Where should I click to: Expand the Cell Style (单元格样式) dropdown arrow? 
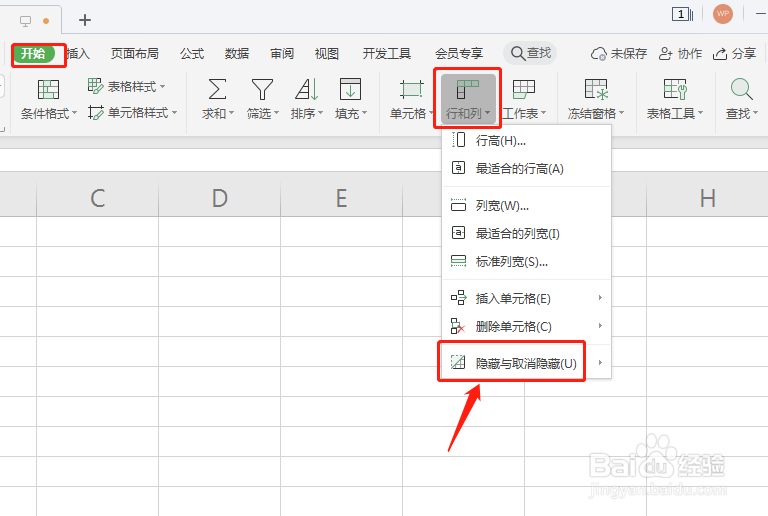click(x=174, y=113)
